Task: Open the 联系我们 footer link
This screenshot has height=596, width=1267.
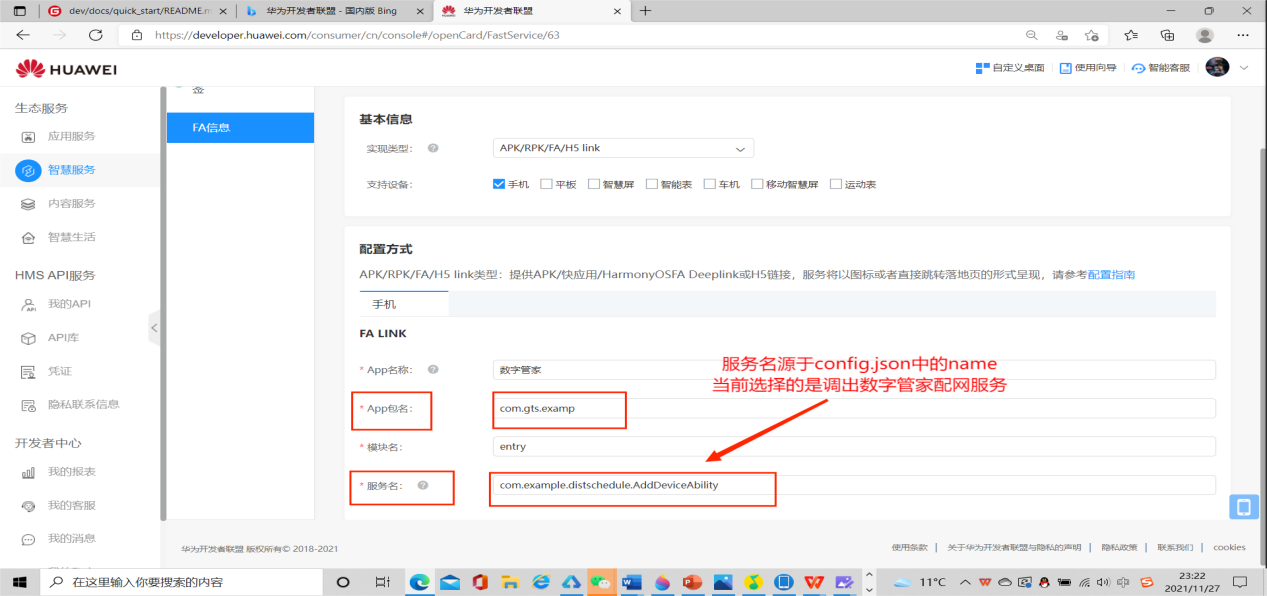Action: 1175,548
